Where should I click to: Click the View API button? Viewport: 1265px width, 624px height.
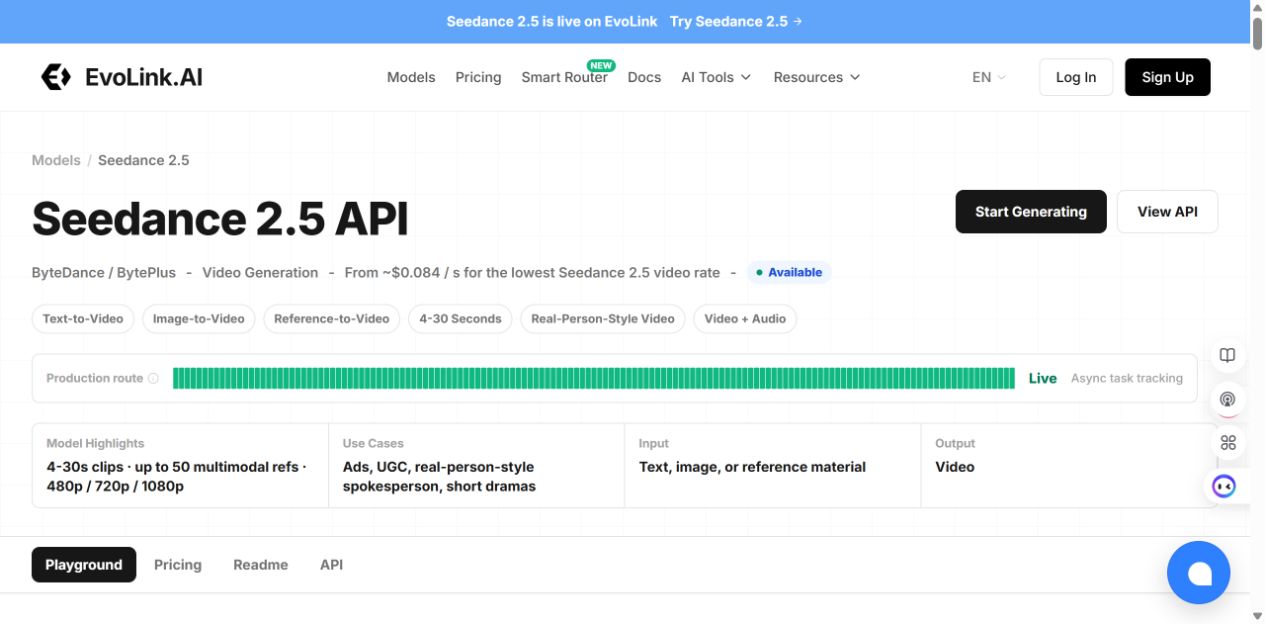1167,212
